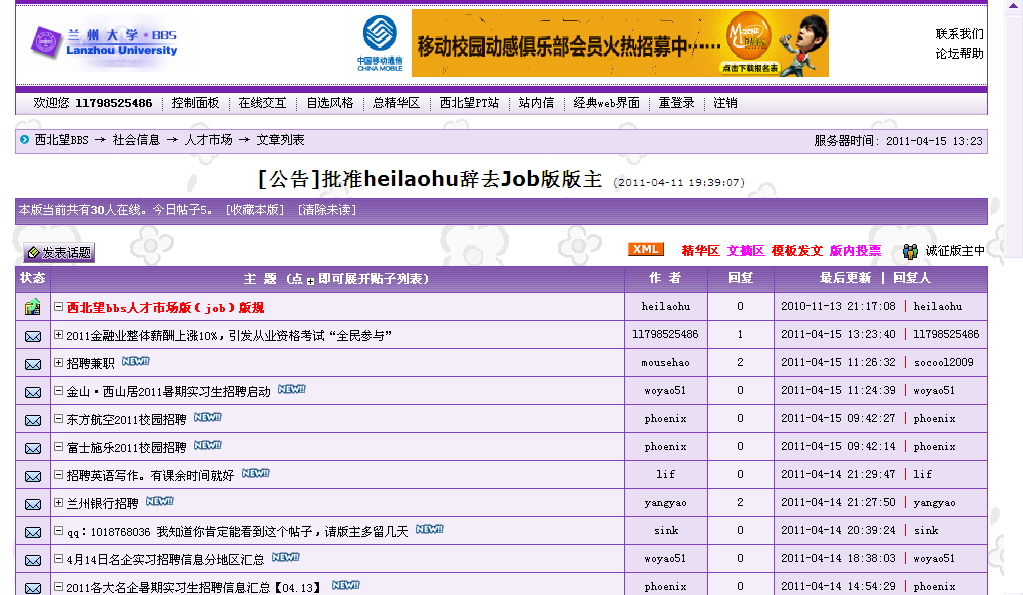
Task: Click the 诚征版主中 moderators icon
Action: (x=910, y=251)
